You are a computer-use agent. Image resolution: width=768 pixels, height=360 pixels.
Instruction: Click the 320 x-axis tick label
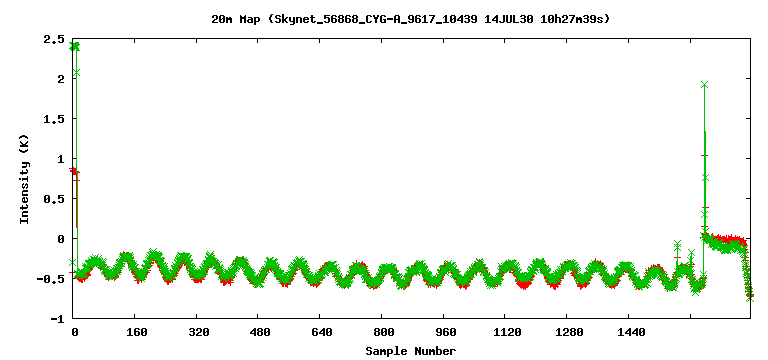[198, 332]
